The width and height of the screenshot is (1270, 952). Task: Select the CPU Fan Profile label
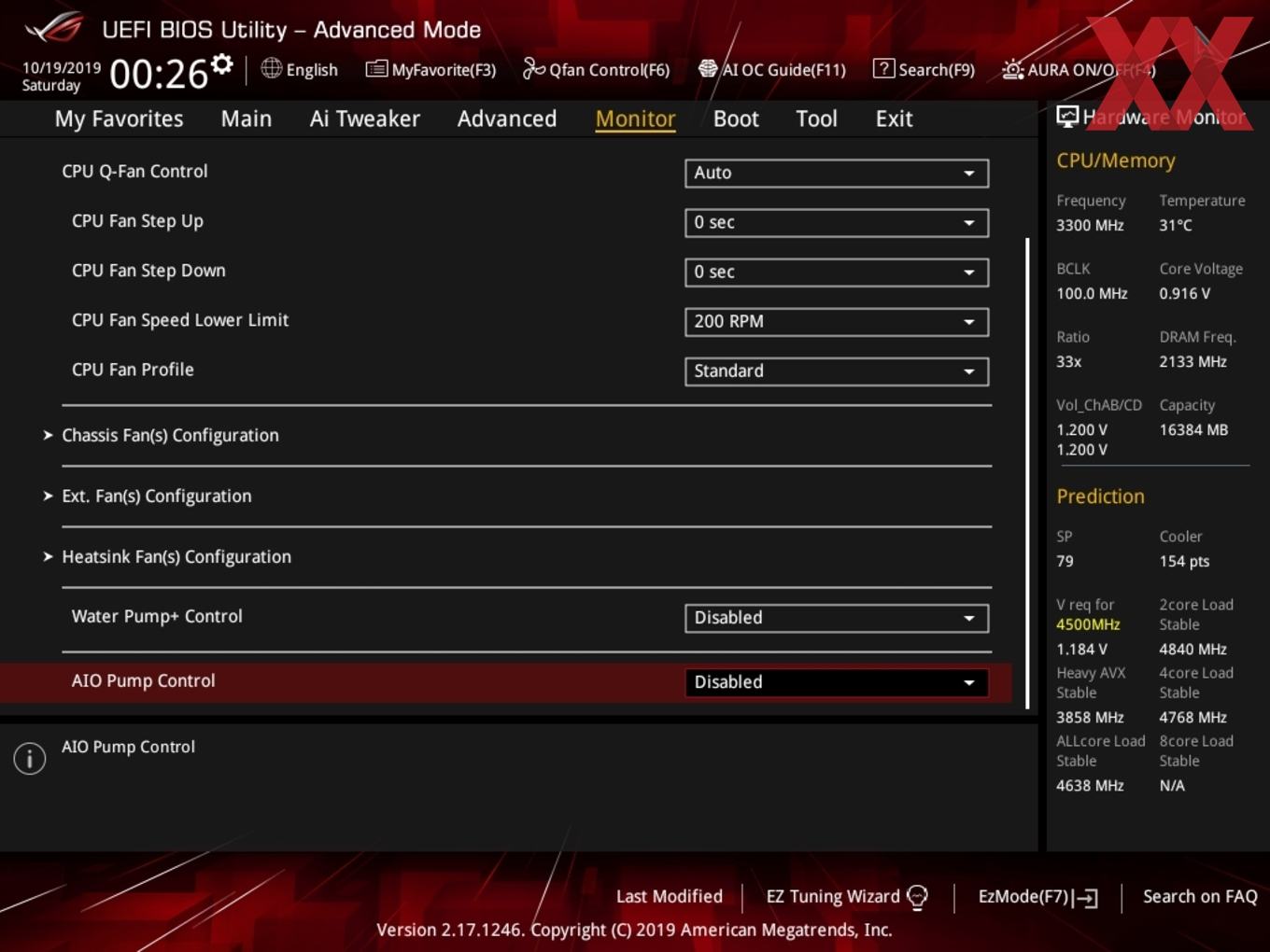(x=133, y=370)
